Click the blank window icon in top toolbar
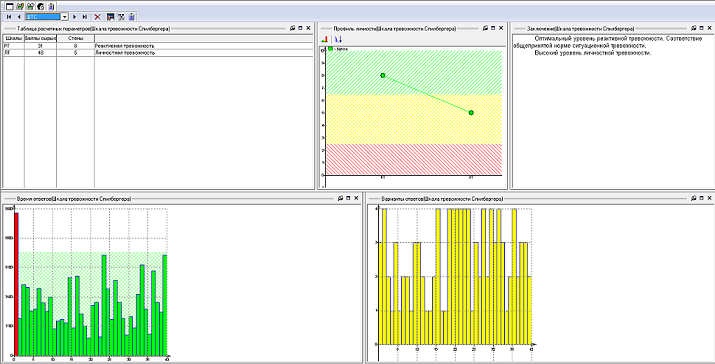 10,6
